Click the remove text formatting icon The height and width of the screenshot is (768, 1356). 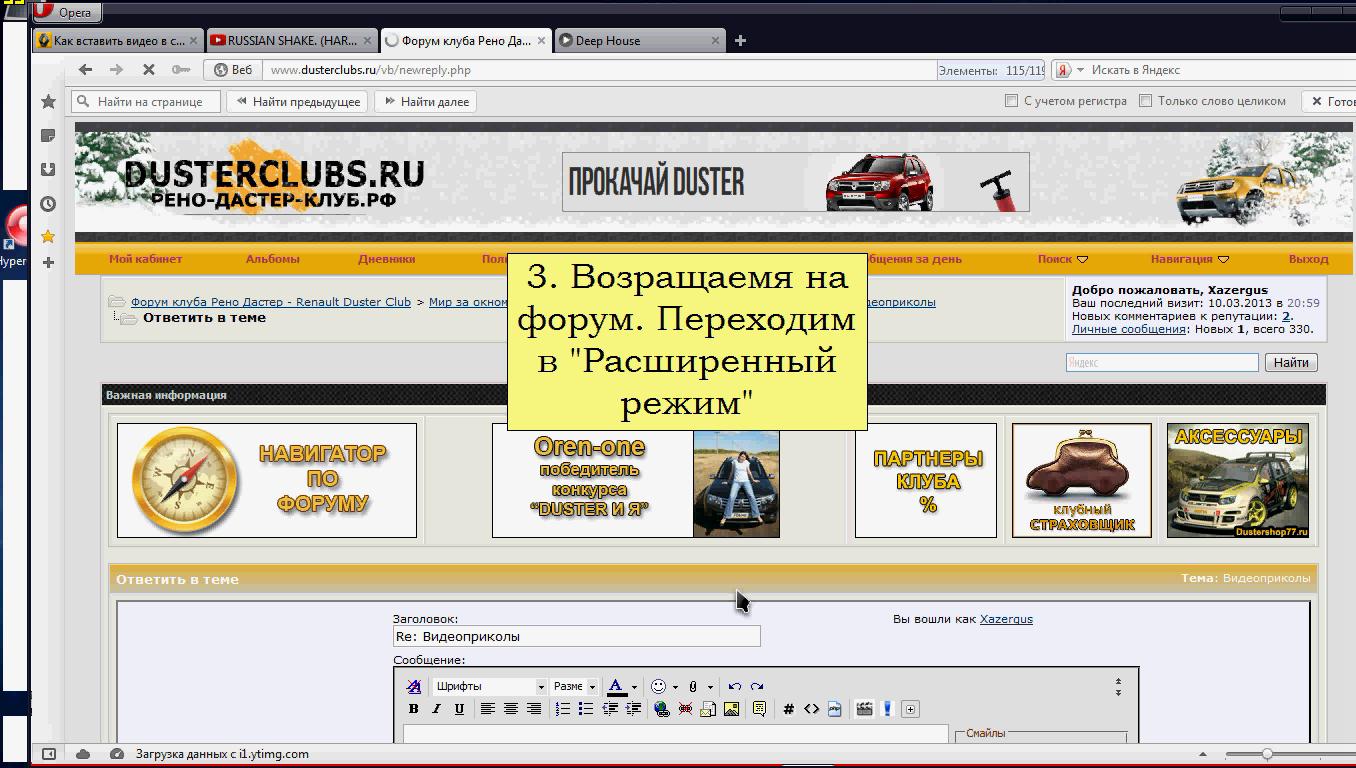click(413, 686)
